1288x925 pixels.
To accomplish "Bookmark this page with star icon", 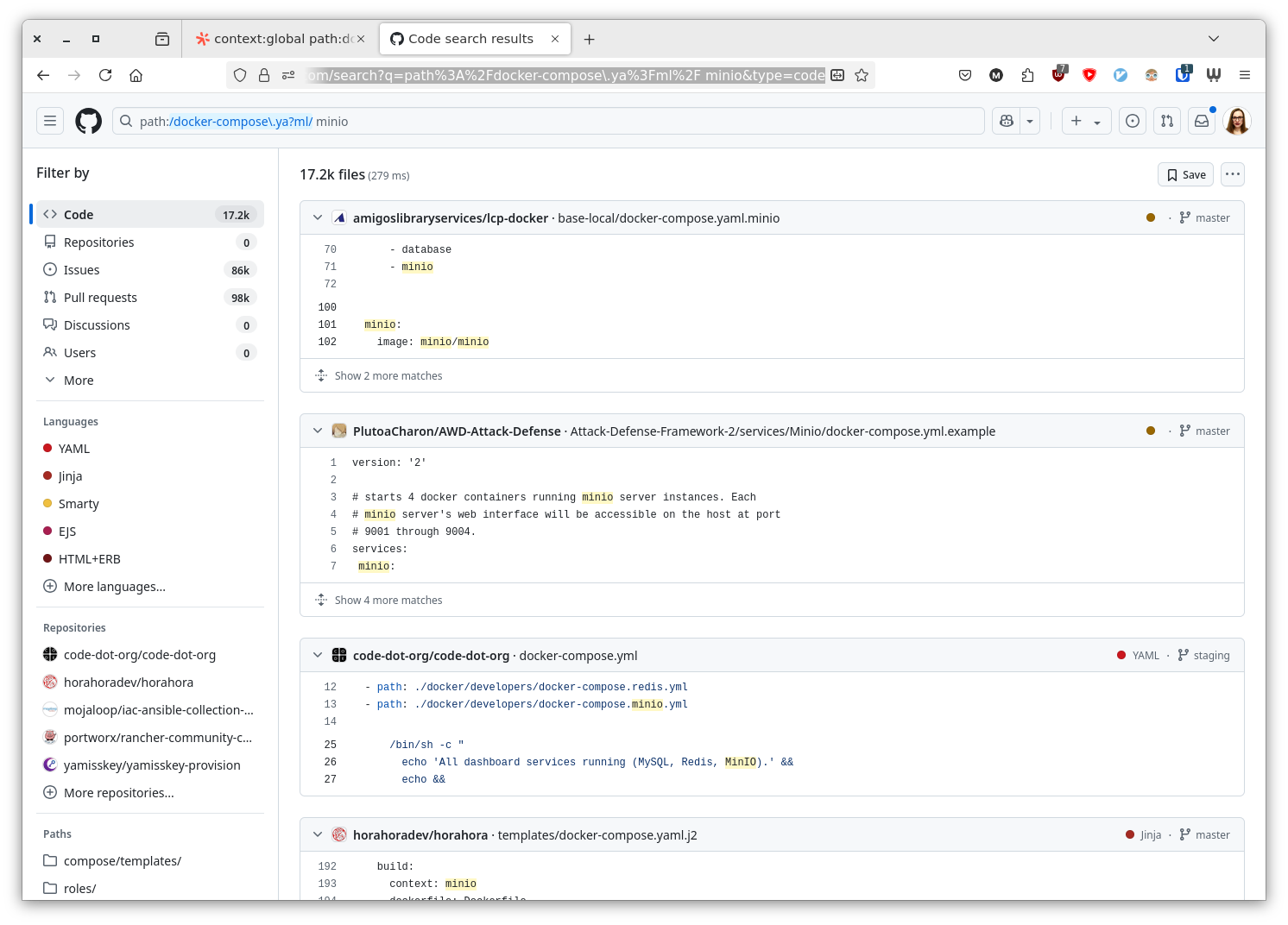I will (x=862, y=75).
